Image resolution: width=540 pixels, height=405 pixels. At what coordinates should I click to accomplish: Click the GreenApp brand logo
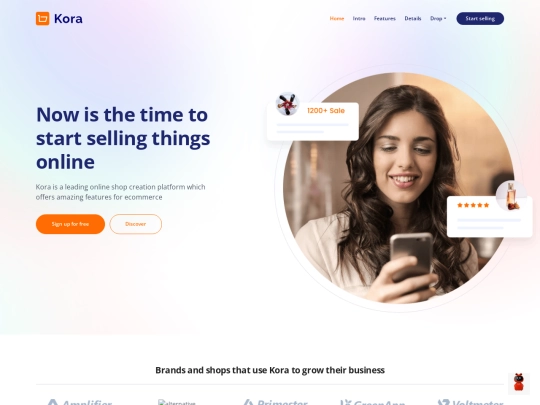click(373, 402)
